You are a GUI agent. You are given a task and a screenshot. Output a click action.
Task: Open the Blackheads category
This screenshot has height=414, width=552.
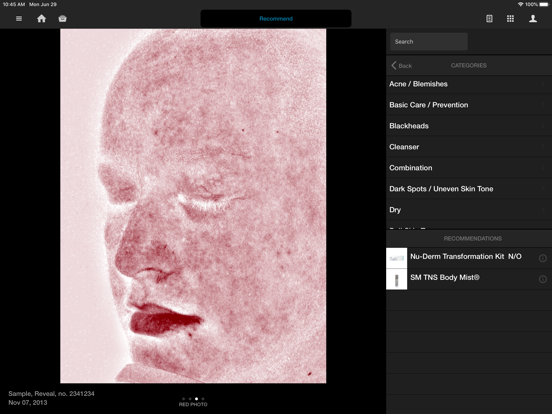pos(469,126)
